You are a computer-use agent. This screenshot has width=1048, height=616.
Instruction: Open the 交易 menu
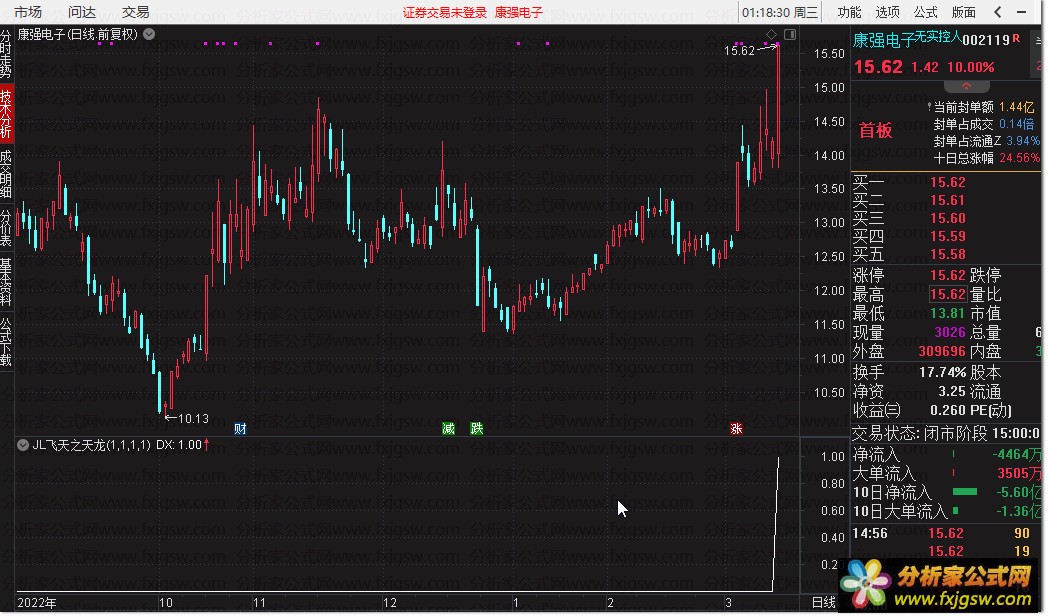click(136, 12)
